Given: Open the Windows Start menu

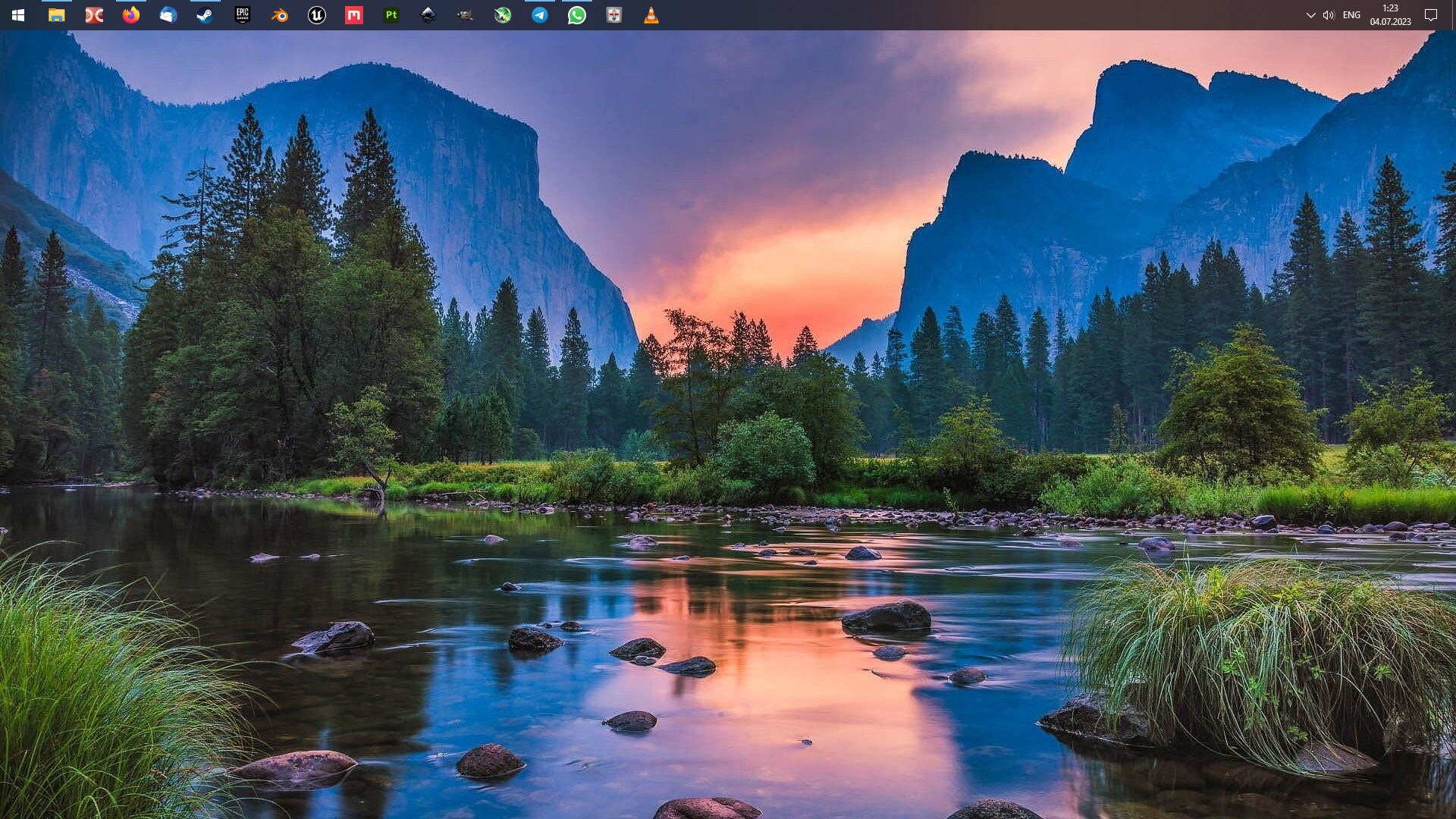Looking at the screenshot, I should pyautogui.click(x=18, y=15).
